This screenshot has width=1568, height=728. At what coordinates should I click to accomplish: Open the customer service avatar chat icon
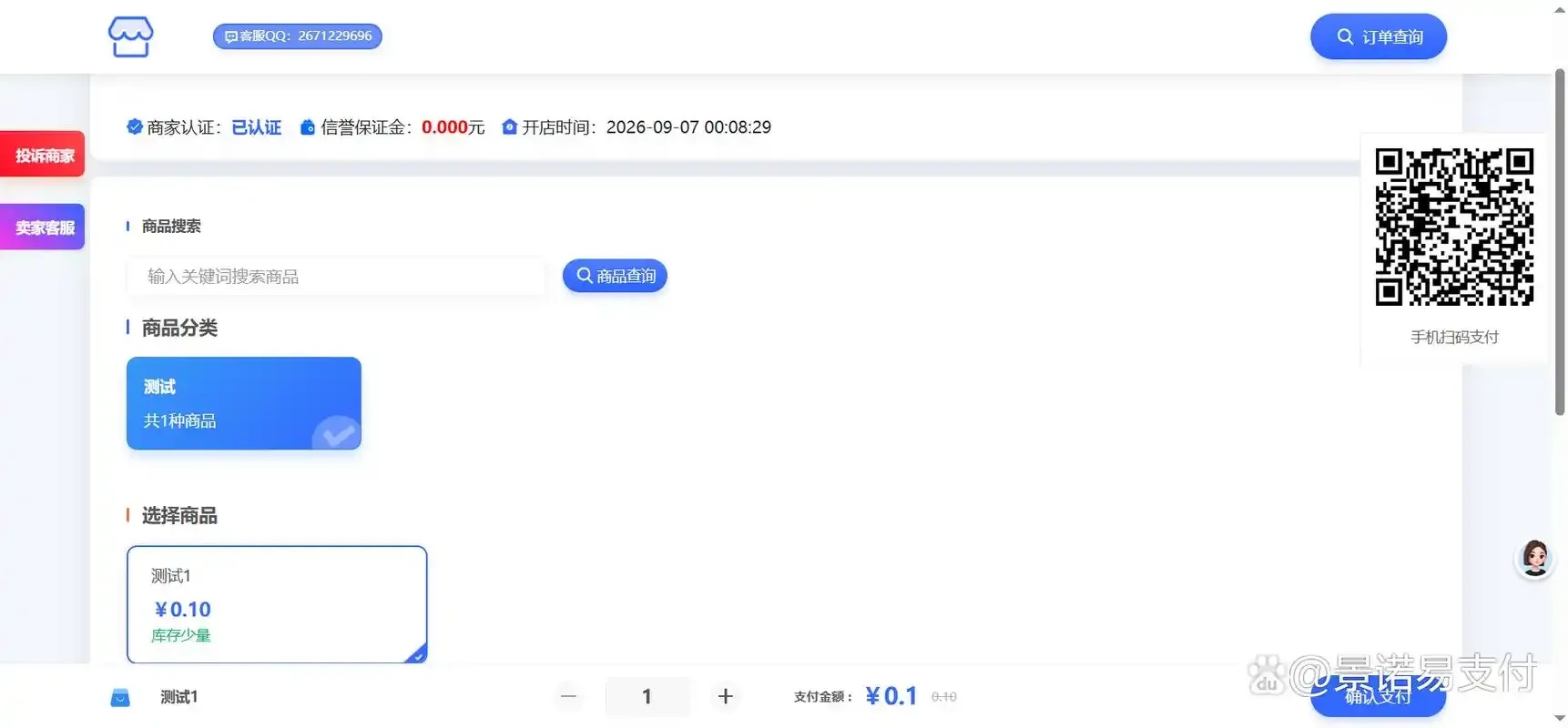pos(1534,558)
